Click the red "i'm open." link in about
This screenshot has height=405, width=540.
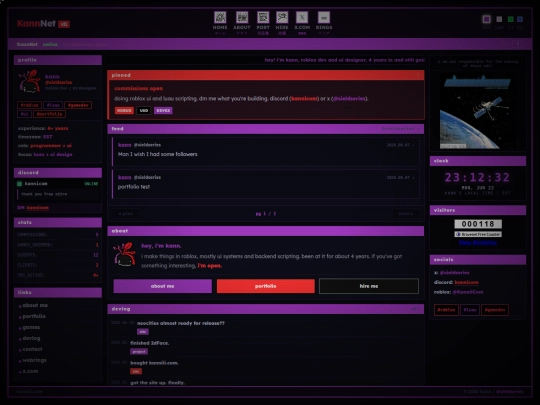(x=210, y=266)
